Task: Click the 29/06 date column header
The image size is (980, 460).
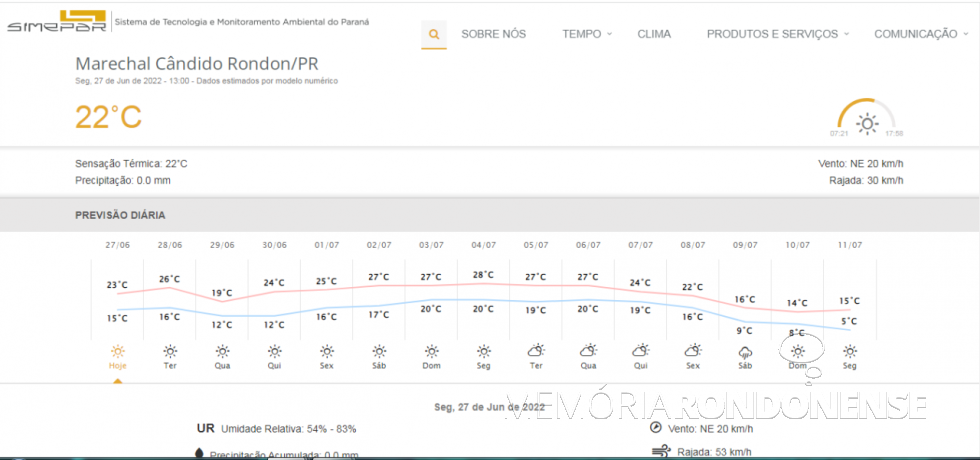Action: coord(222,245)
